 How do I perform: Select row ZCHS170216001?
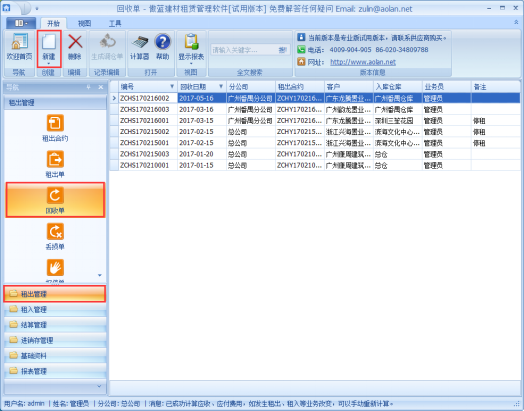tap(315, 121)
